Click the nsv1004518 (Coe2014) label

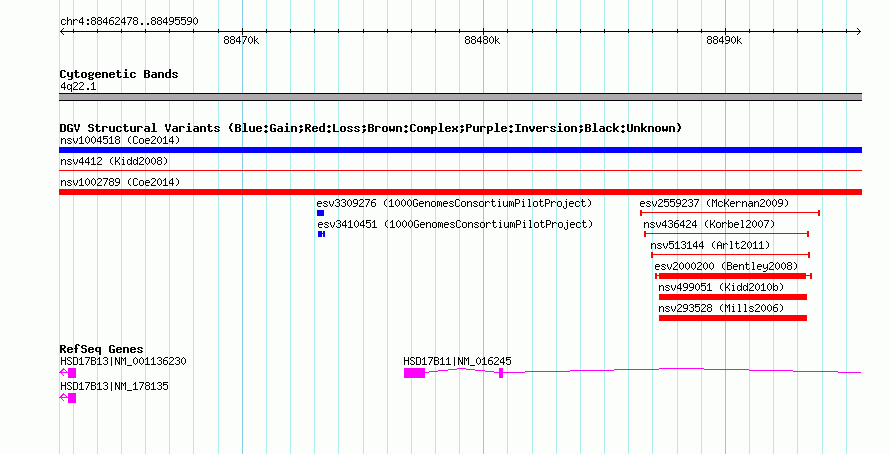120,140
